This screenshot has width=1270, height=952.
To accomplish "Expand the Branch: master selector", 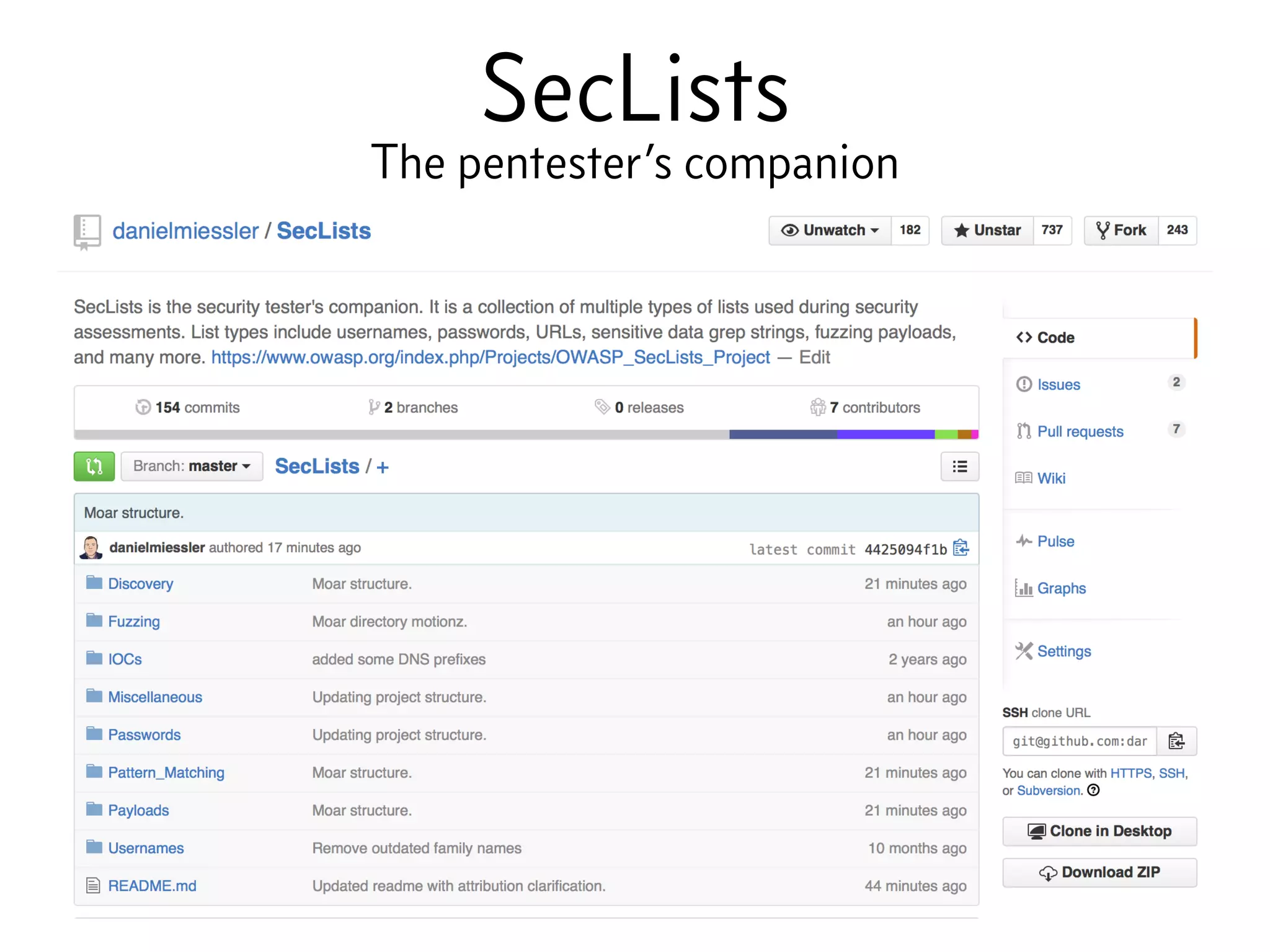I will (192, 466).
